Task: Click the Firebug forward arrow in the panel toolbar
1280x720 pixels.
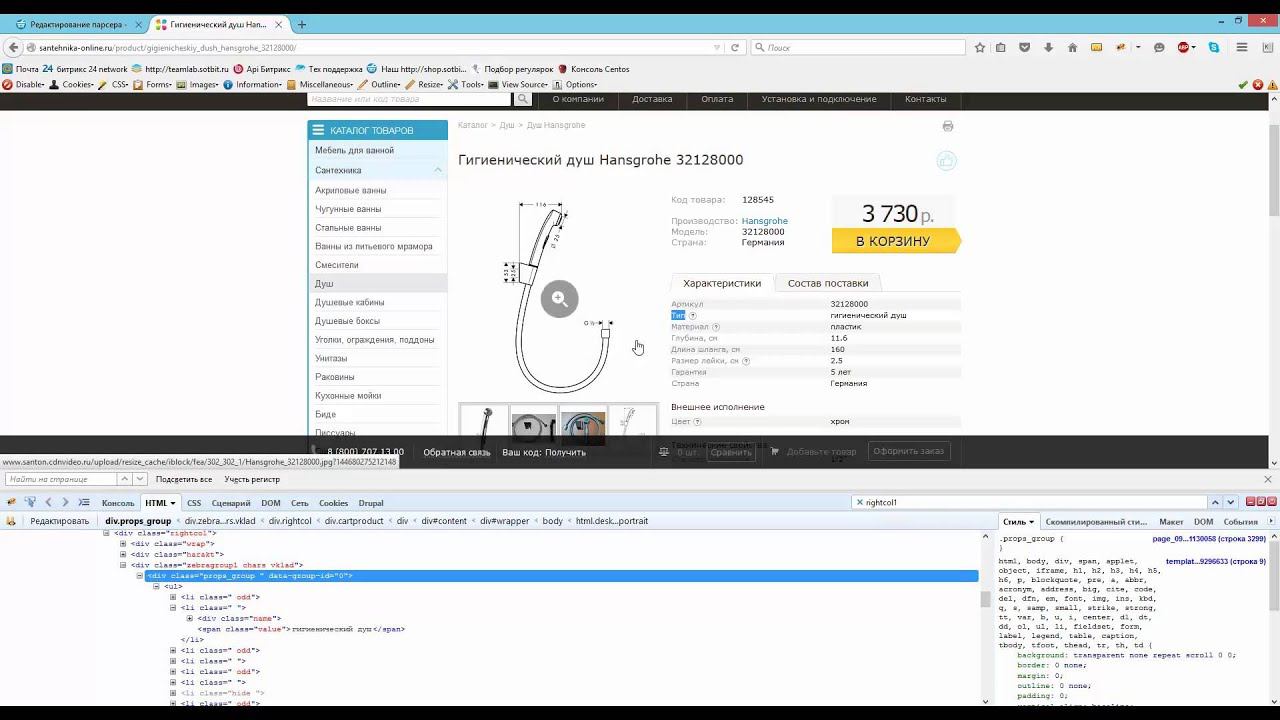Action: [65, 502]
